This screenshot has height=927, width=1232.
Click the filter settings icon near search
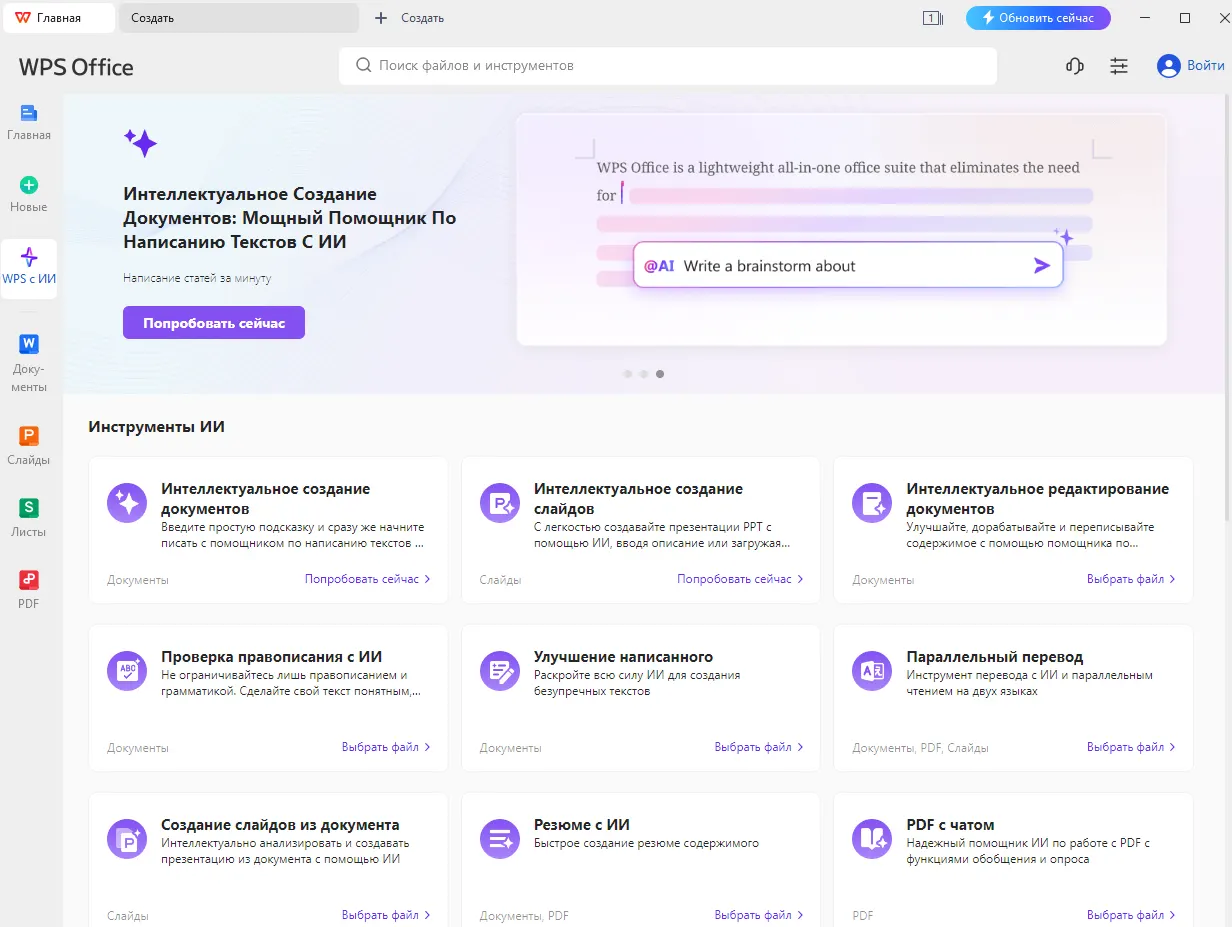1118,65
